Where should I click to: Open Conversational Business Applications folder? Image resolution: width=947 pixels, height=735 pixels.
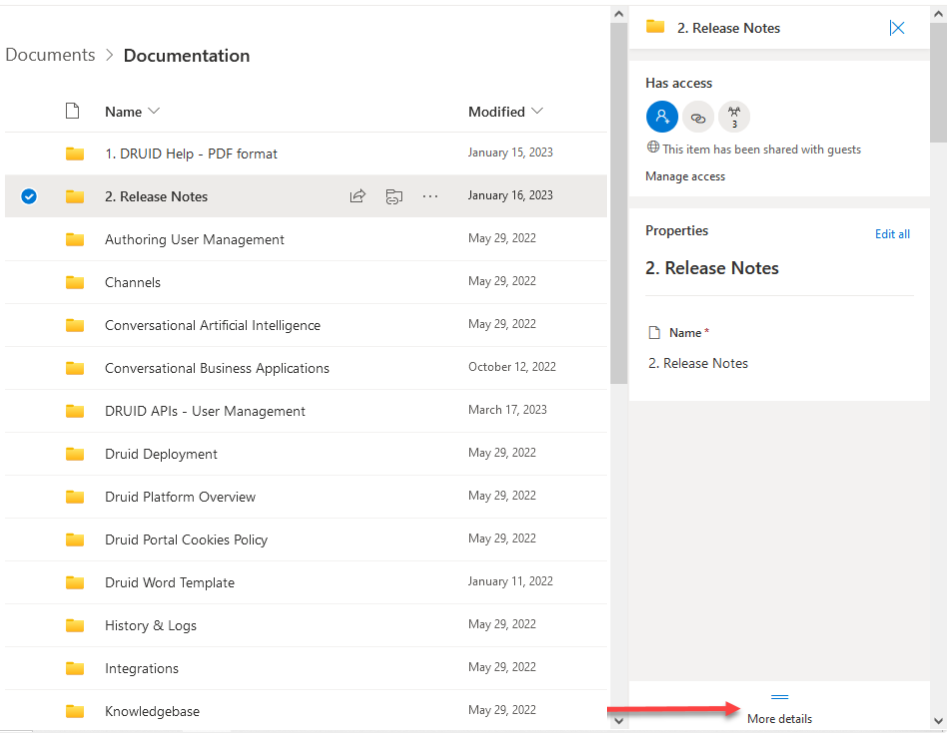[x=217, y=368]
